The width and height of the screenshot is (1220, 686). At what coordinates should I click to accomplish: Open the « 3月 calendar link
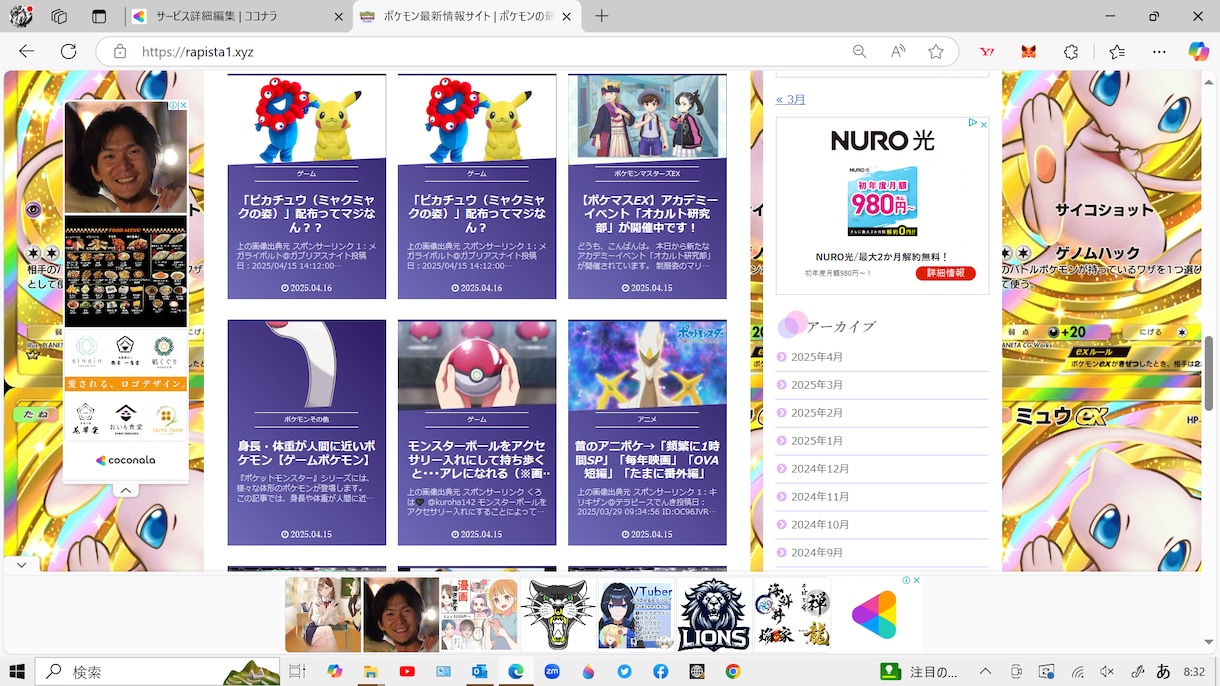791,99
